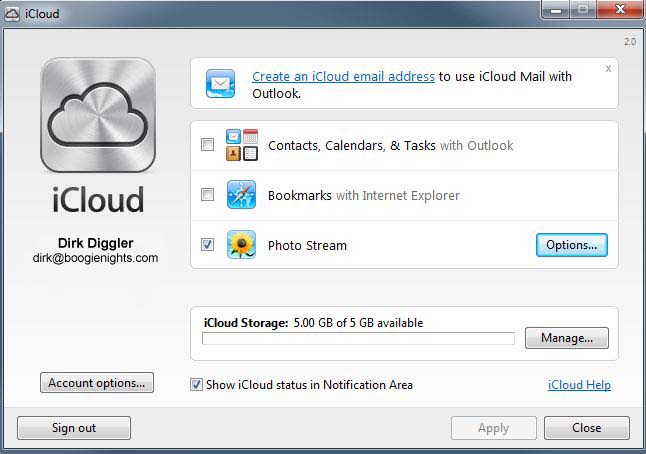
Task: Minimize the iCloud window
Action: pyautogui.click(x=556, y=9)
